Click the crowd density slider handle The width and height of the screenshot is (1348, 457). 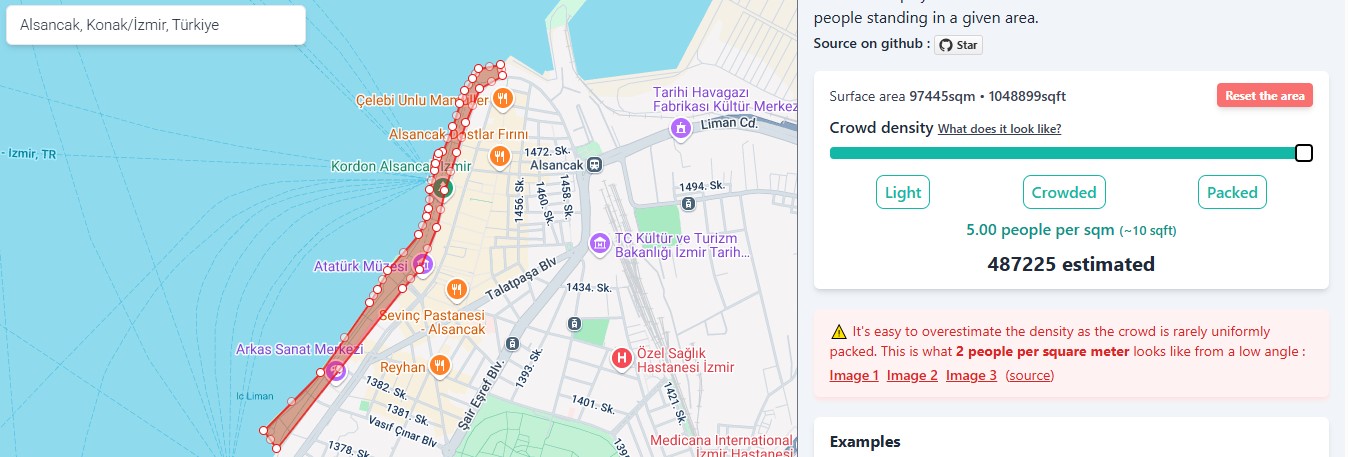click(1303, 153)
